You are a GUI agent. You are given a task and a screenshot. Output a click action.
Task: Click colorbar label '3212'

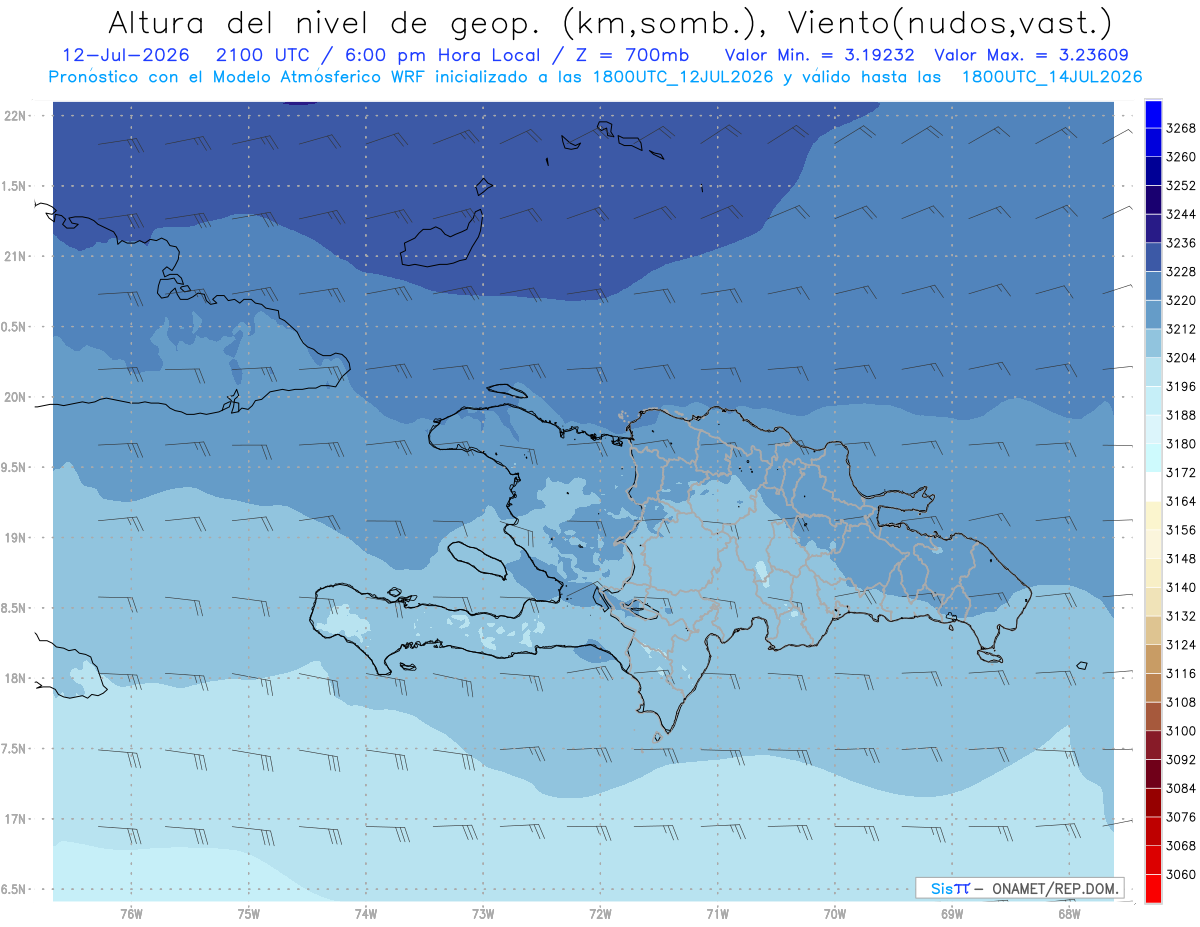[1181, 329]
